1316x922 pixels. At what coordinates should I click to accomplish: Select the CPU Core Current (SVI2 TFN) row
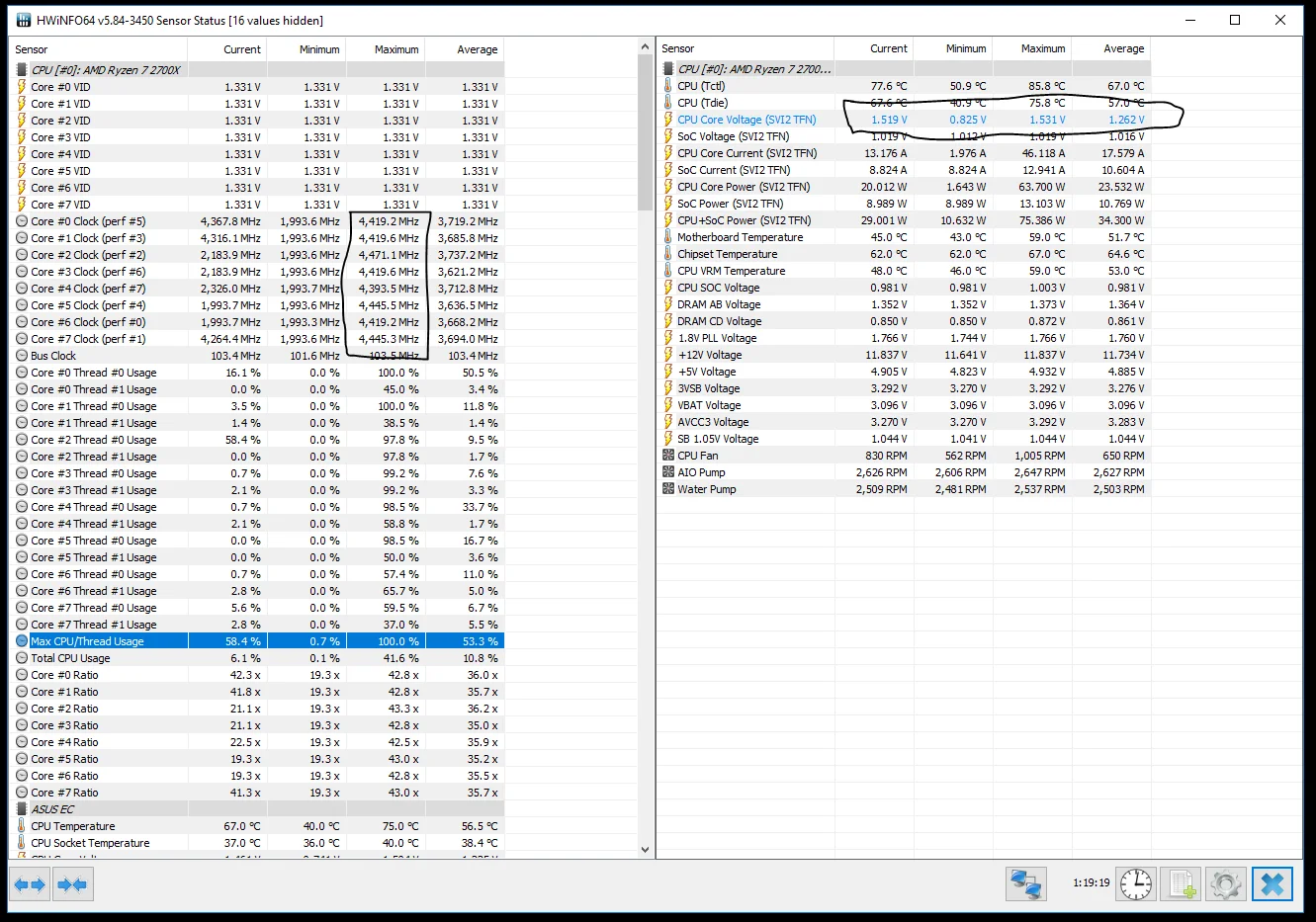click(x=904, y=153)
